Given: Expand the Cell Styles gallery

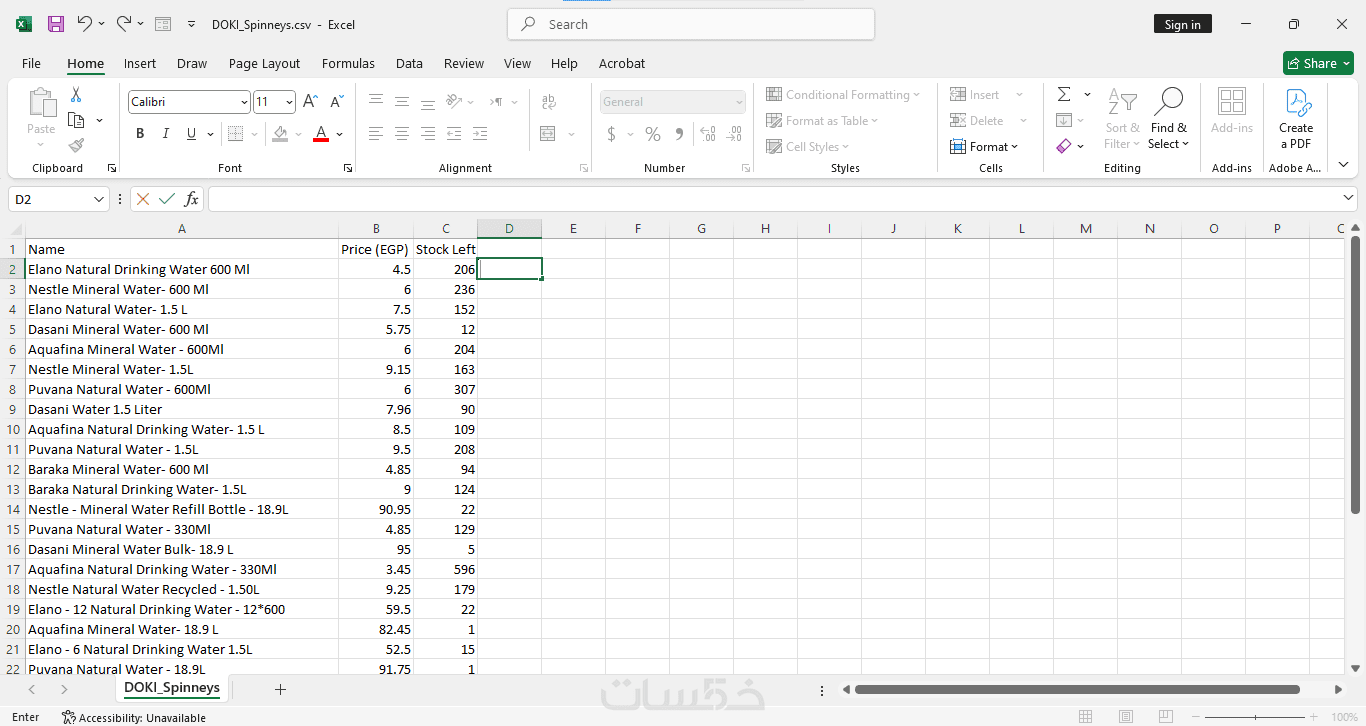Looking at the screenshot, I should [808, 146].
